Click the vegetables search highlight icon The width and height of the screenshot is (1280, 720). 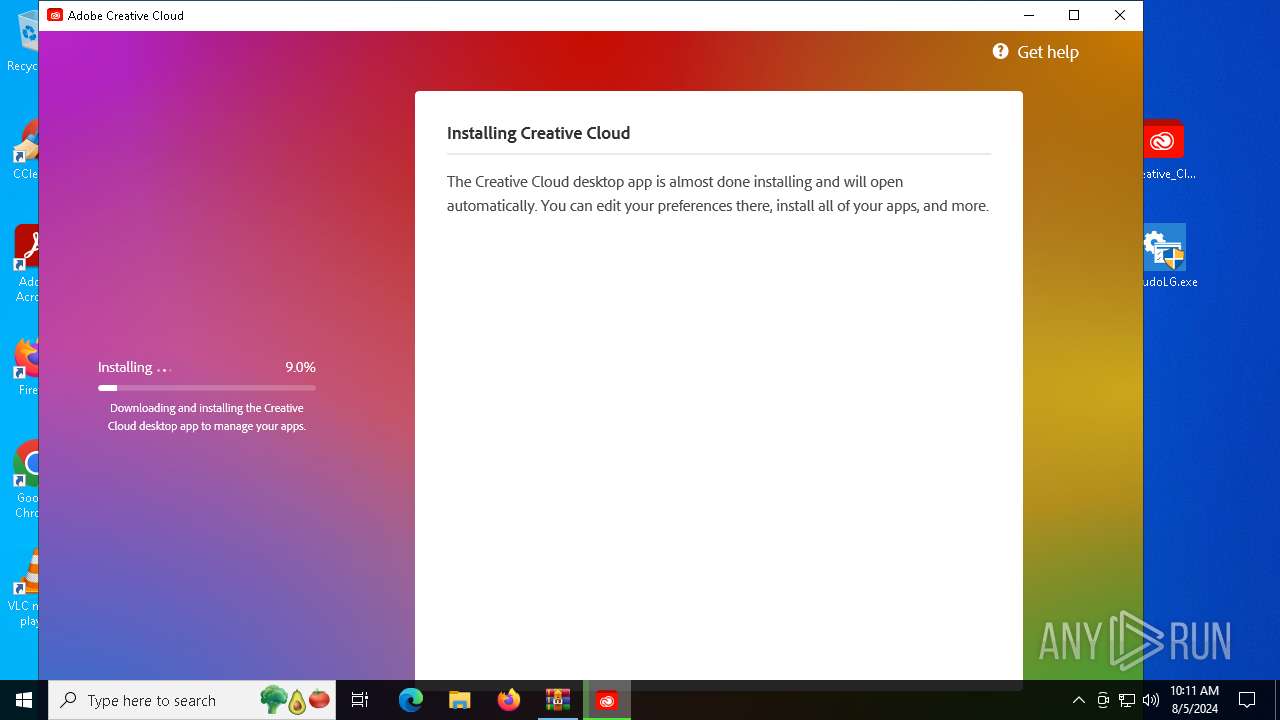click(295, 700)
